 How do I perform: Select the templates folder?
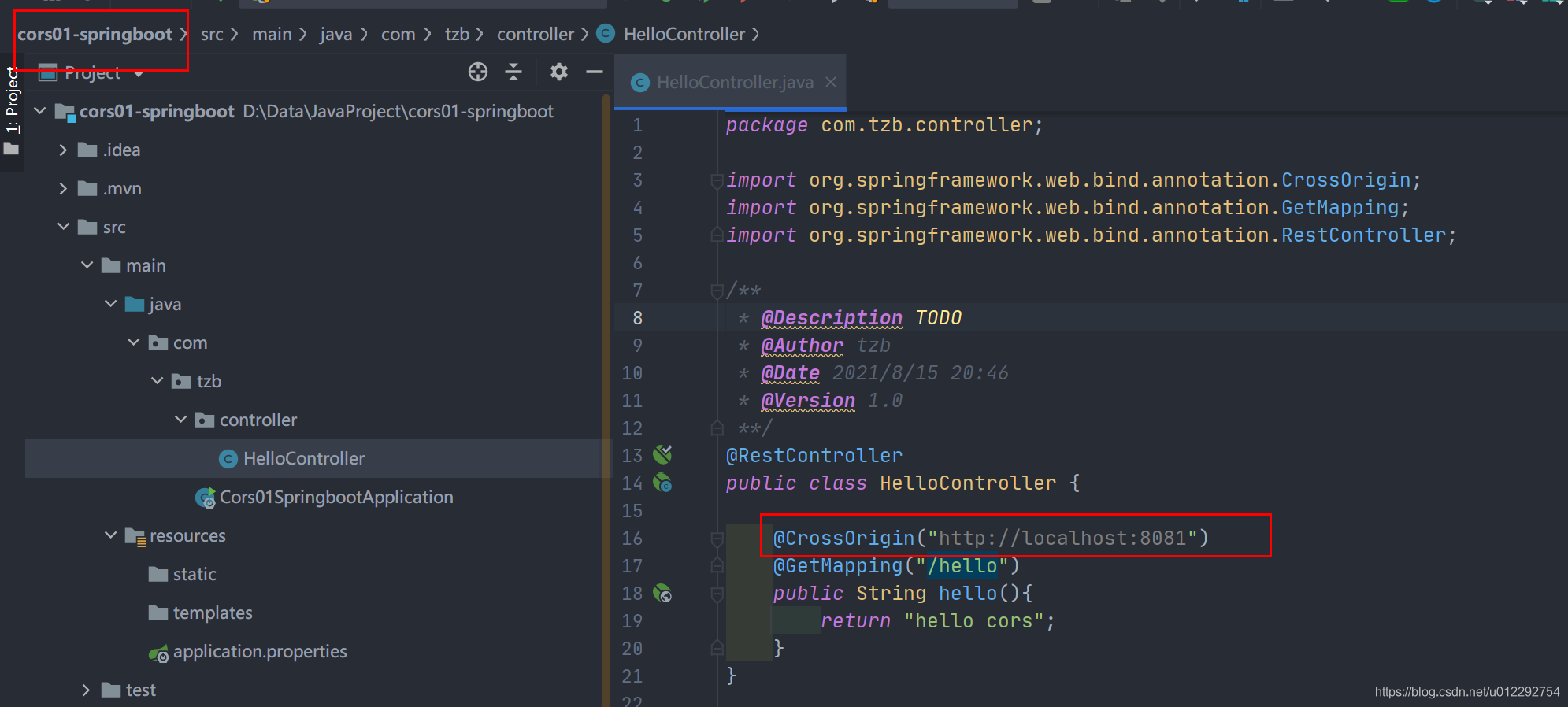click(x=201, y=613)
